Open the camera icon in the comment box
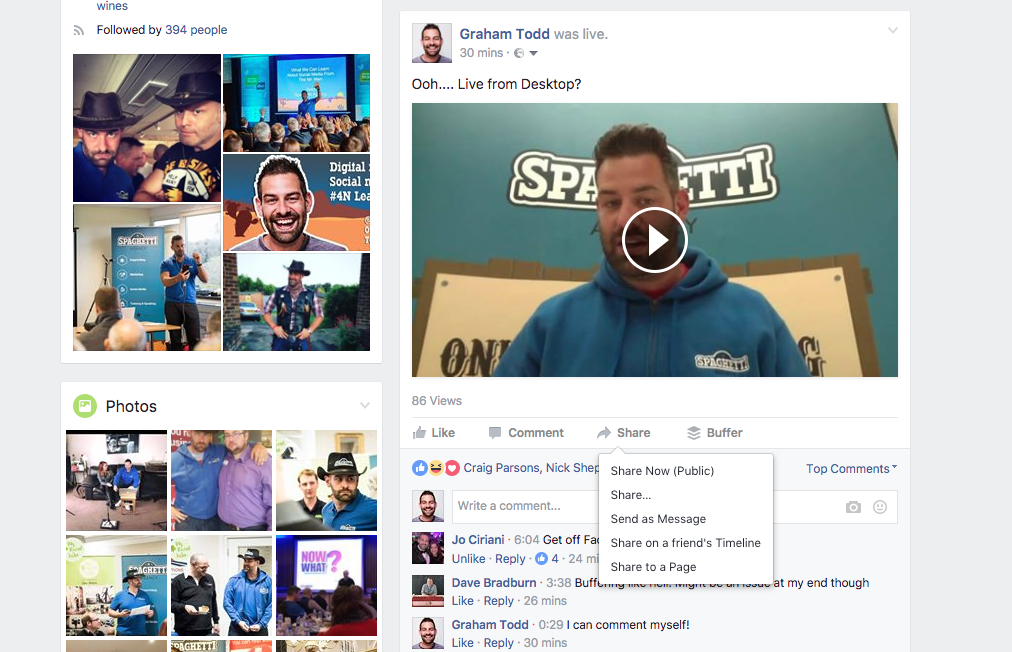 pos(853,507)
